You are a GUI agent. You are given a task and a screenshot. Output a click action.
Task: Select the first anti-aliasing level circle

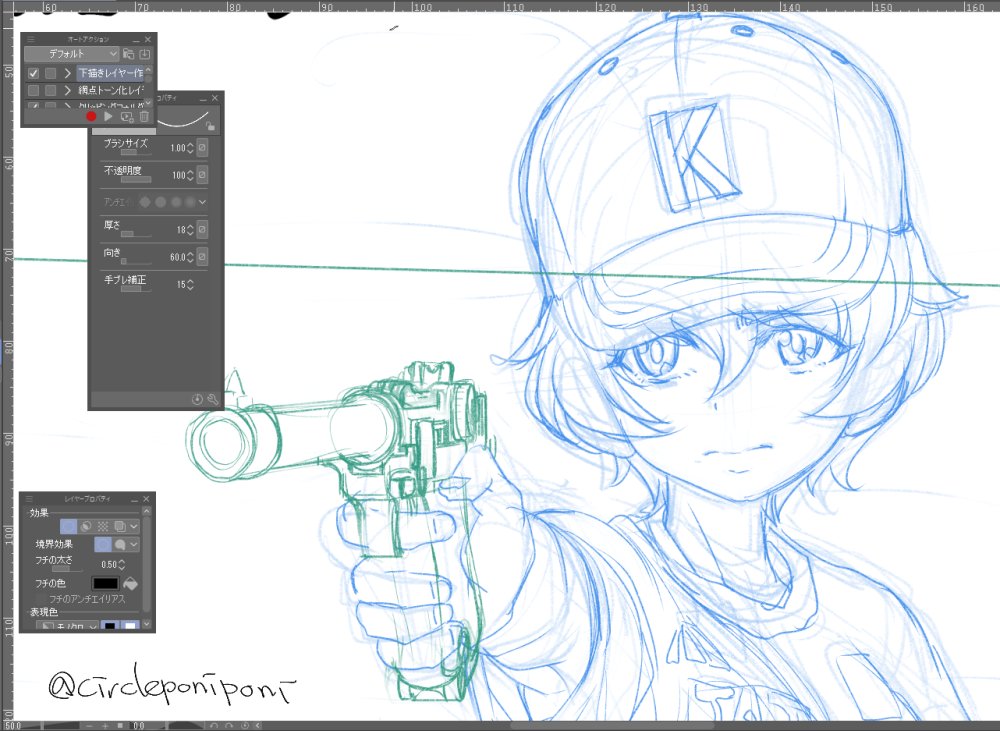pos(145,202)
